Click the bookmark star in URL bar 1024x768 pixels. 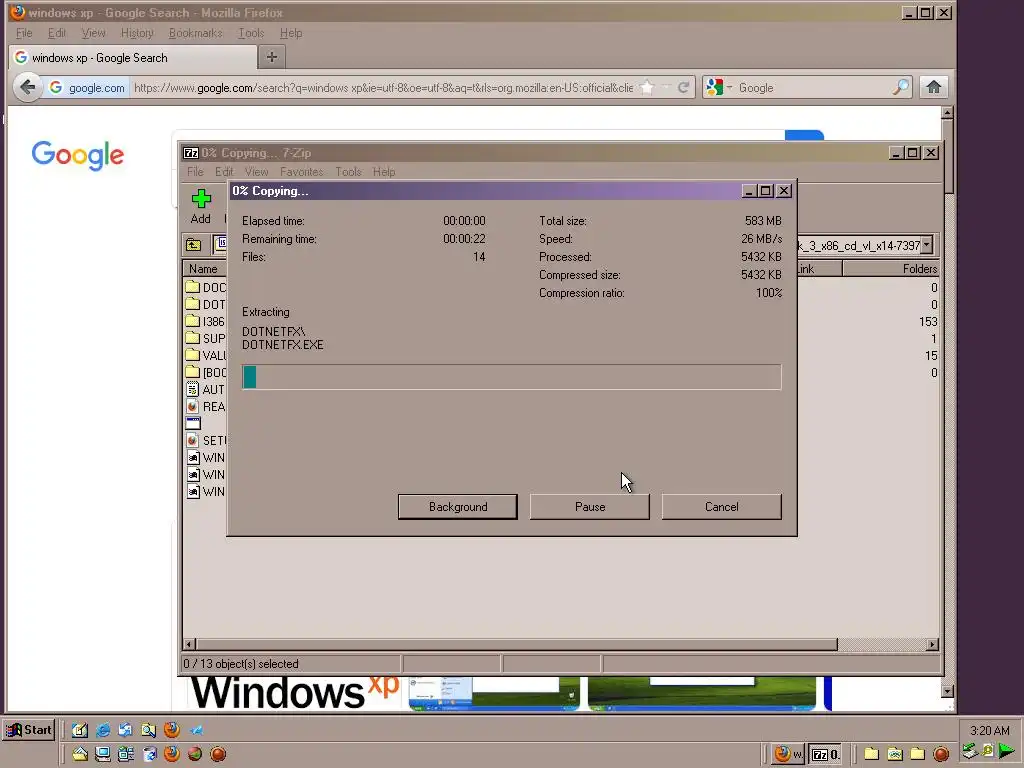coord(647,88)
